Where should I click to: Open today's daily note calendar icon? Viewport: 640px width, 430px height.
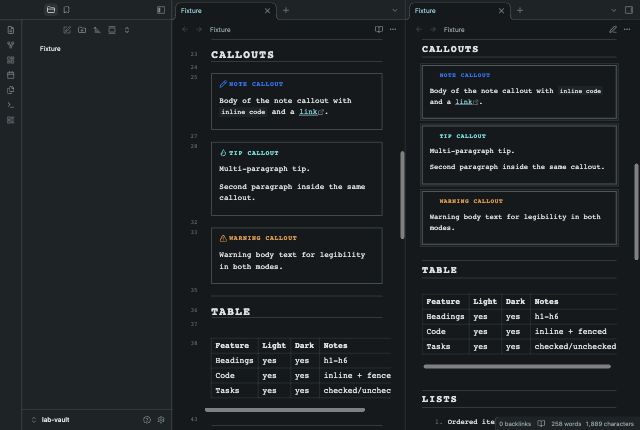(11, 75)
